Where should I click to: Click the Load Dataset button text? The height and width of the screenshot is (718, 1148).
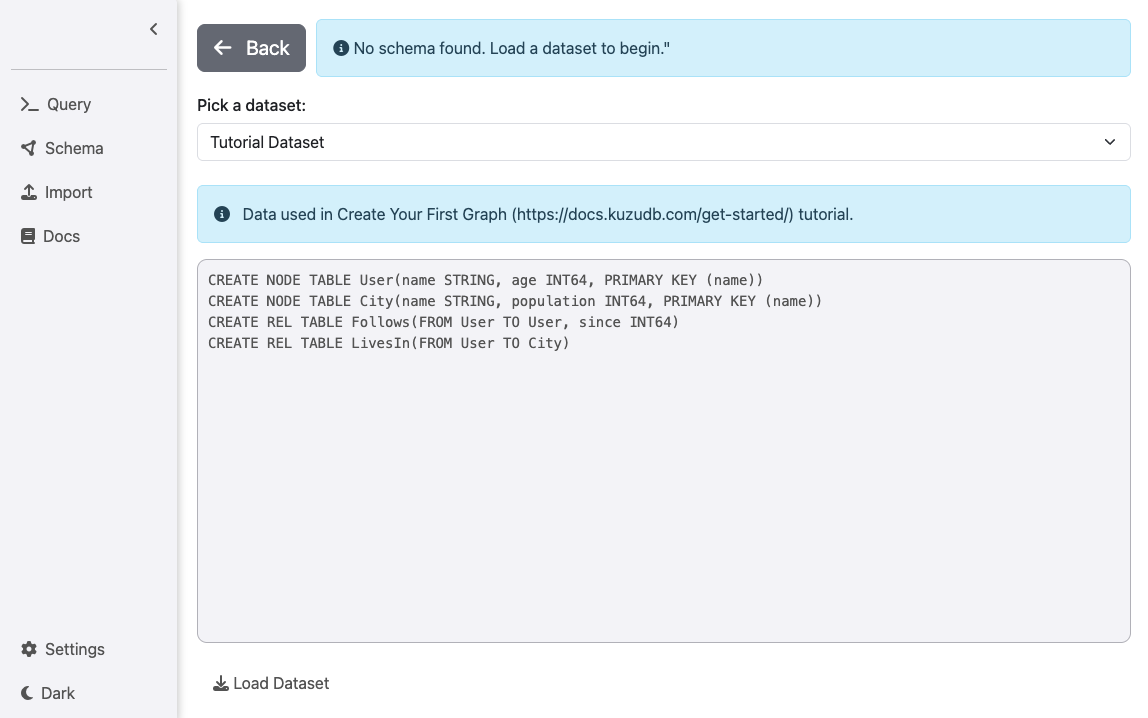tap(281, 684)
